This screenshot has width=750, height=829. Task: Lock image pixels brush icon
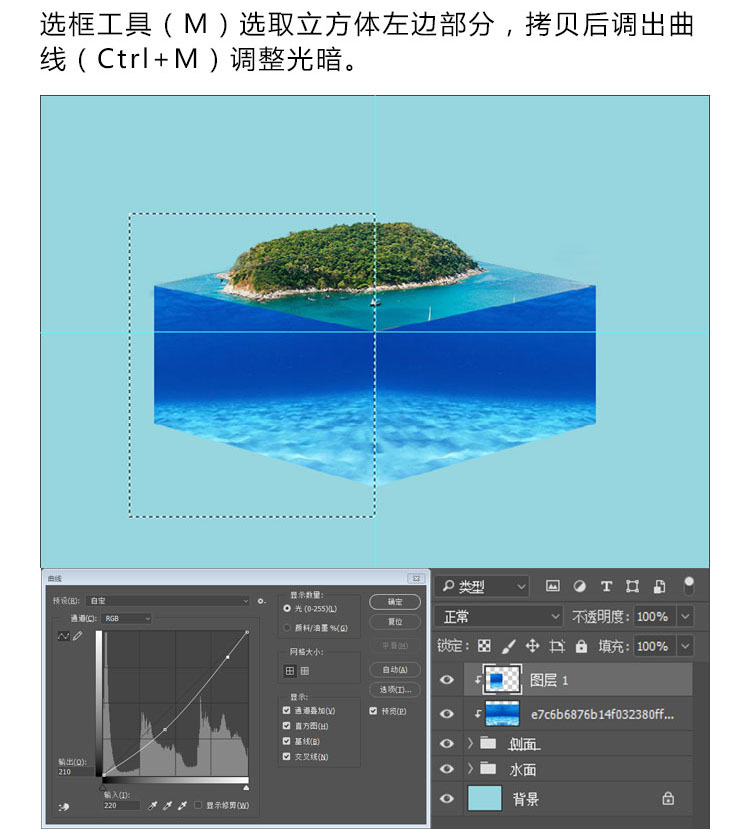508,646
